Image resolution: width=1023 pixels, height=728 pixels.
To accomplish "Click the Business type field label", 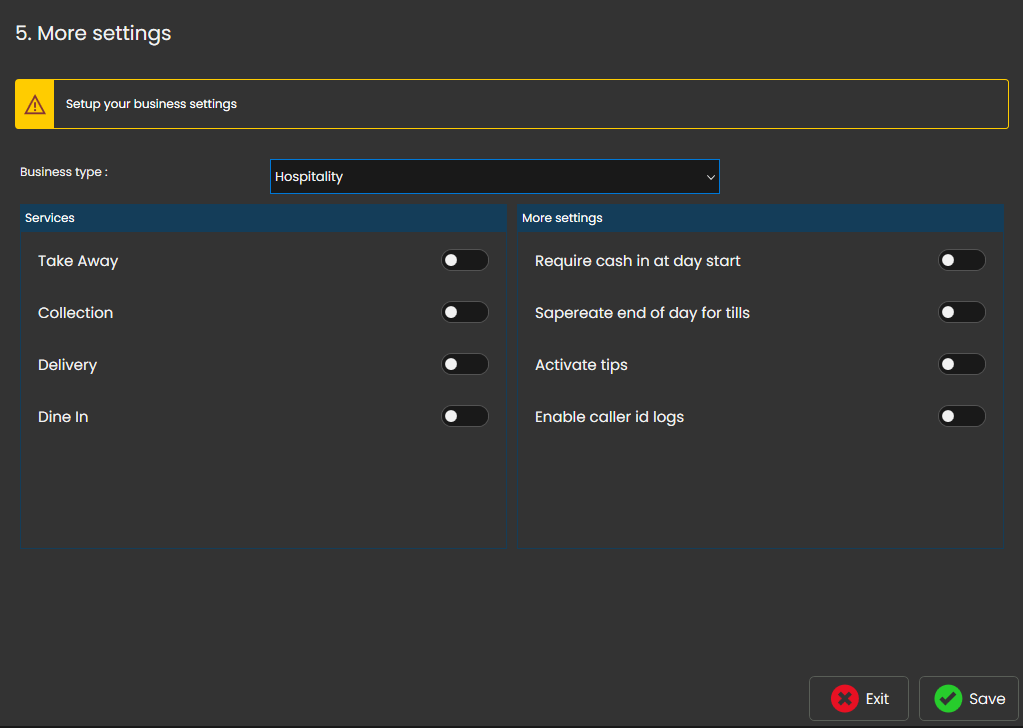I will [64, 172].
